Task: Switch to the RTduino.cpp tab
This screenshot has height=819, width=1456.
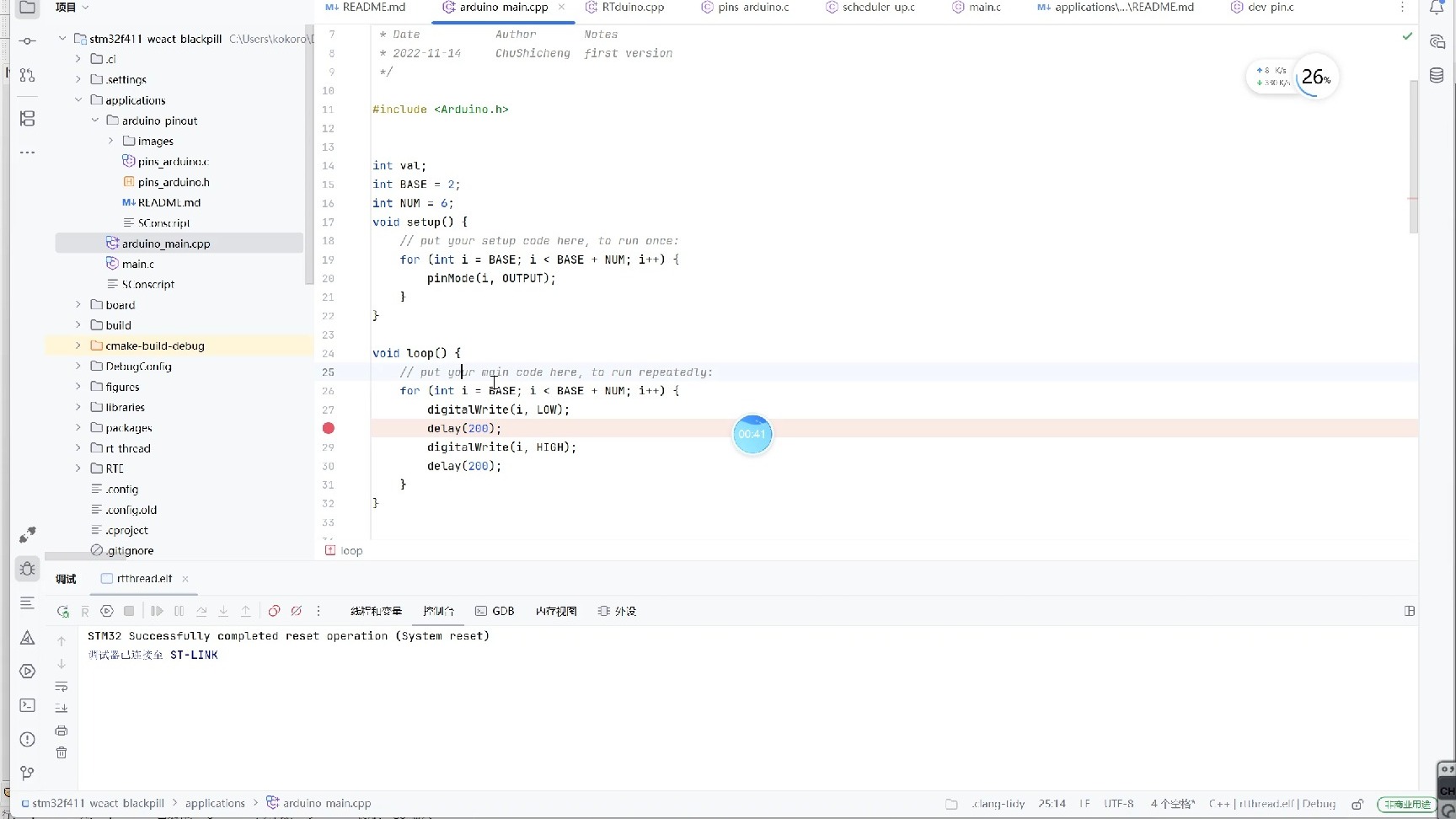Action: tap(633, 8)
